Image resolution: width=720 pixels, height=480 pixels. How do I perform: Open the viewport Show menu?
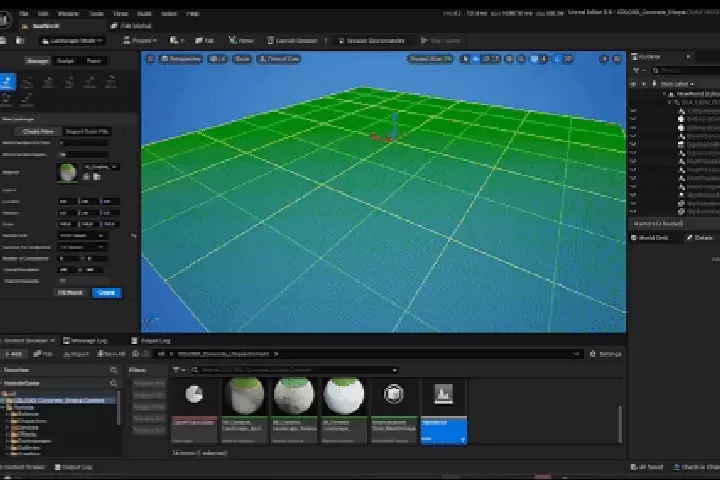tap(242, 59)
